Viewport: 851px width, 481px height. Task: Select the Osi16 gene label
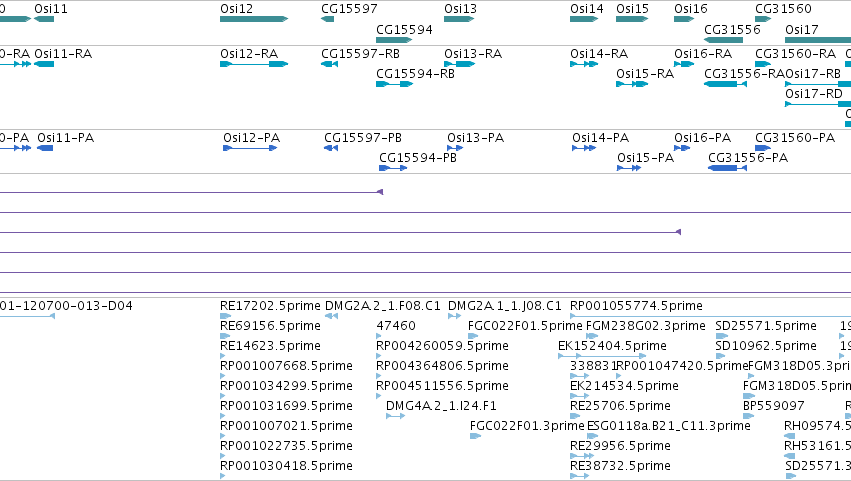pos(691,9)
